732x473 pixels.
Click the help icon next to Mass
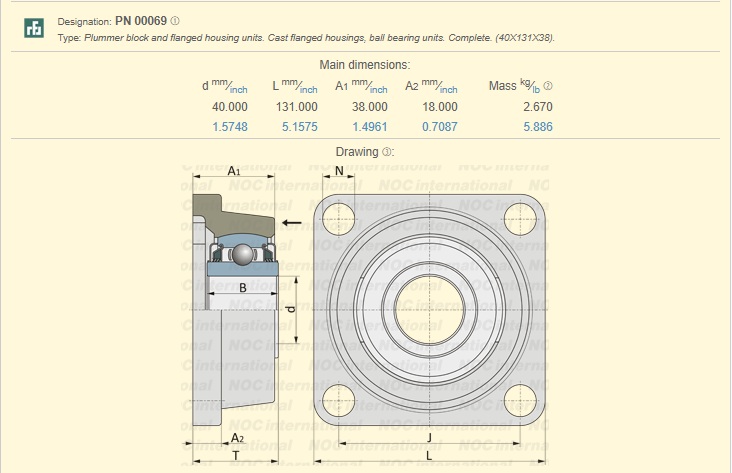tap(548, 86)
